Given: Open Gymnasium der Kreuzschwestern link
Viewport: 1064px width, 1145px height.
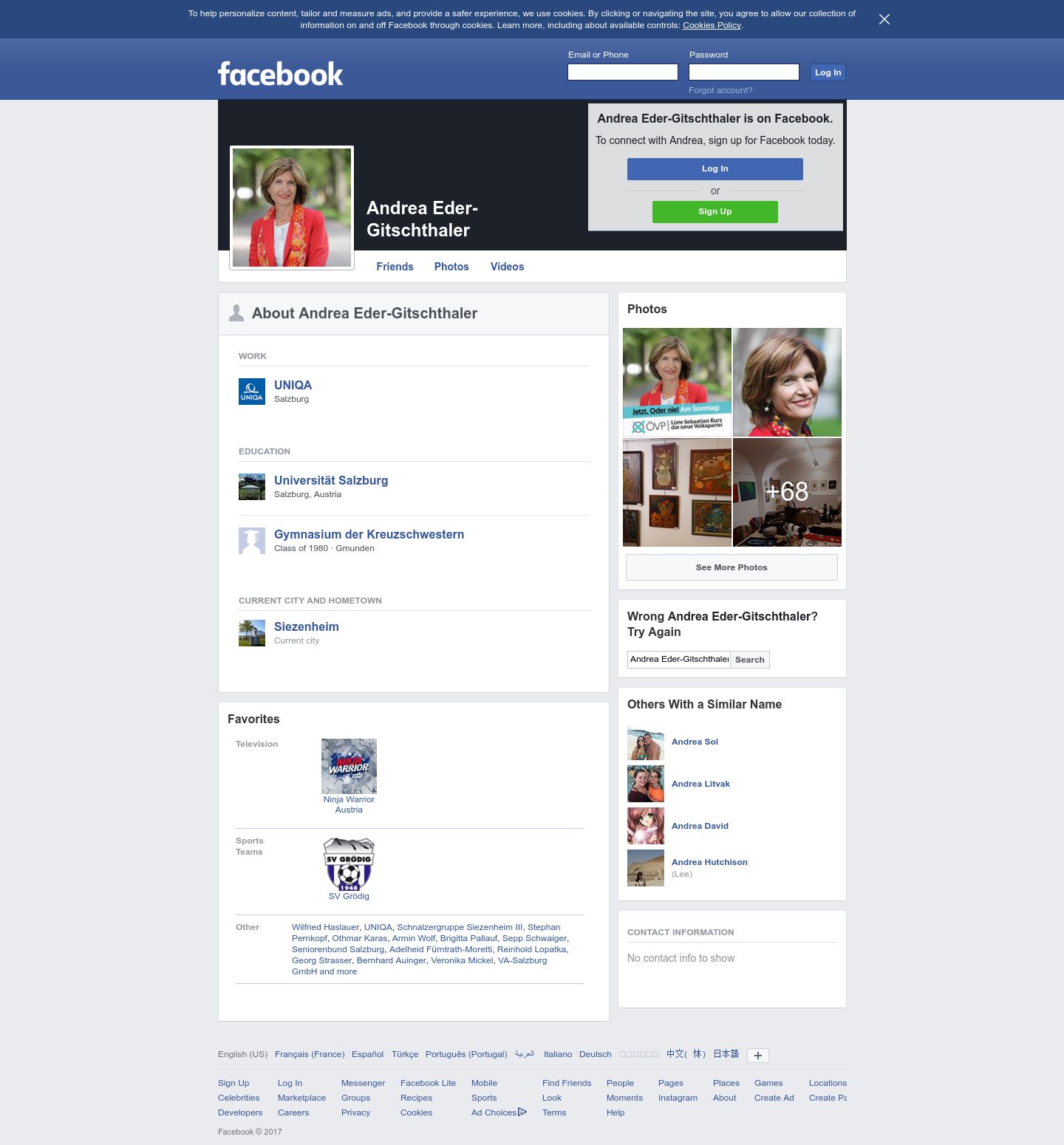Looking at the screenshot, I should 369,534.
